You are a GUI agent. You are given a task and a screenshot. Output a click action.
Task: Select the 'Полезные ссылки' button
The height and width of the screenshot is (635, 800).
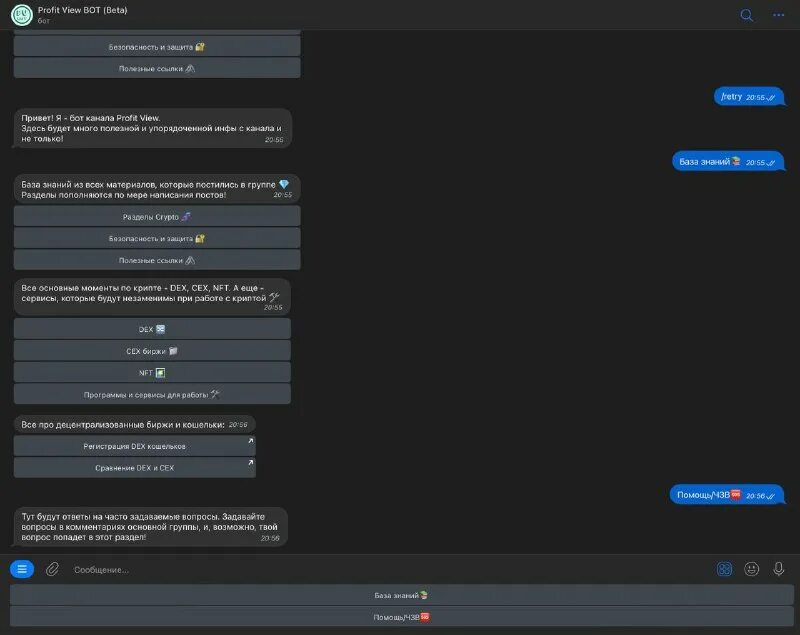(155, 259)
